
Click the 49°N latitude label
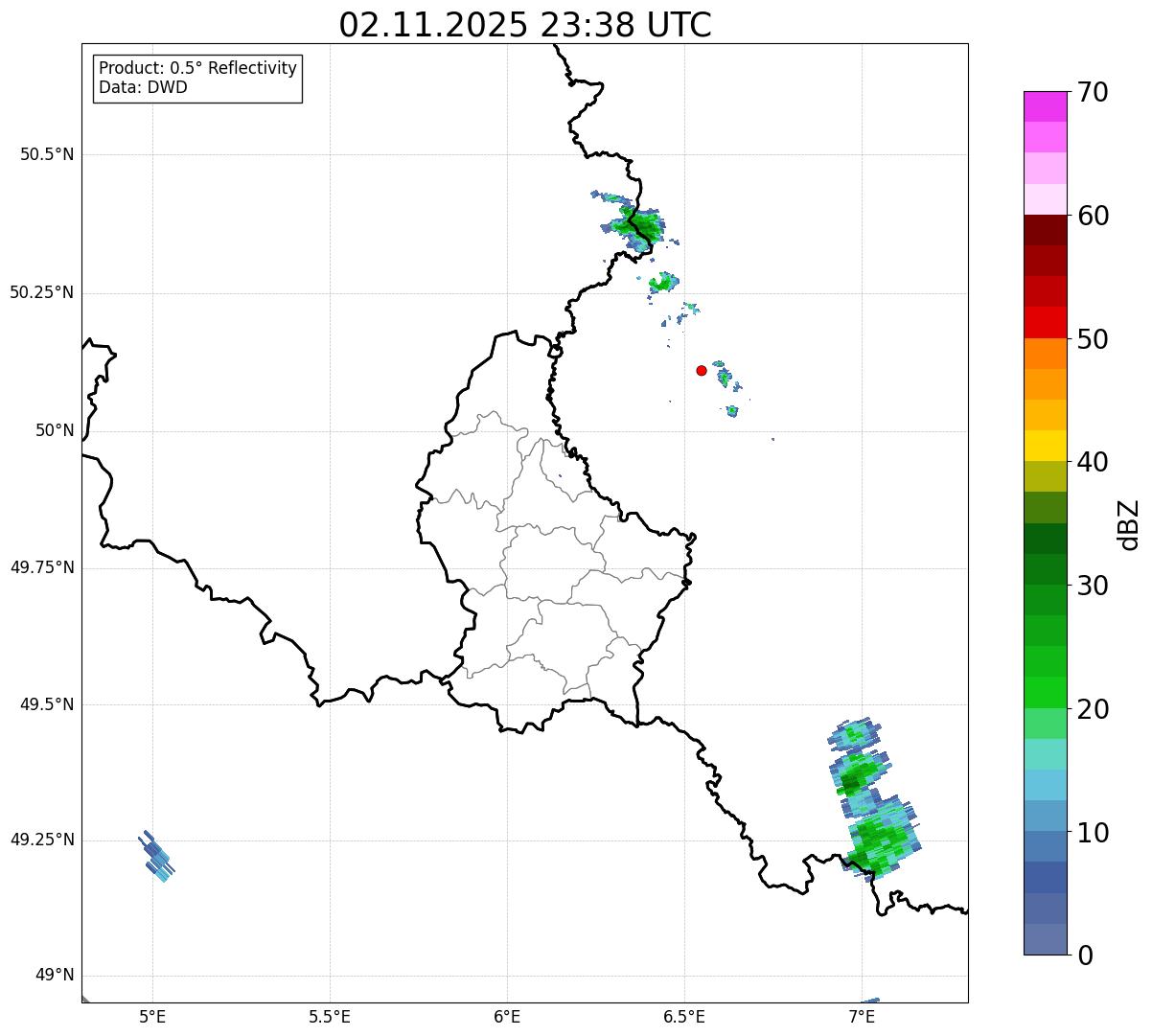pyautogui.click(x=55, y=975)
